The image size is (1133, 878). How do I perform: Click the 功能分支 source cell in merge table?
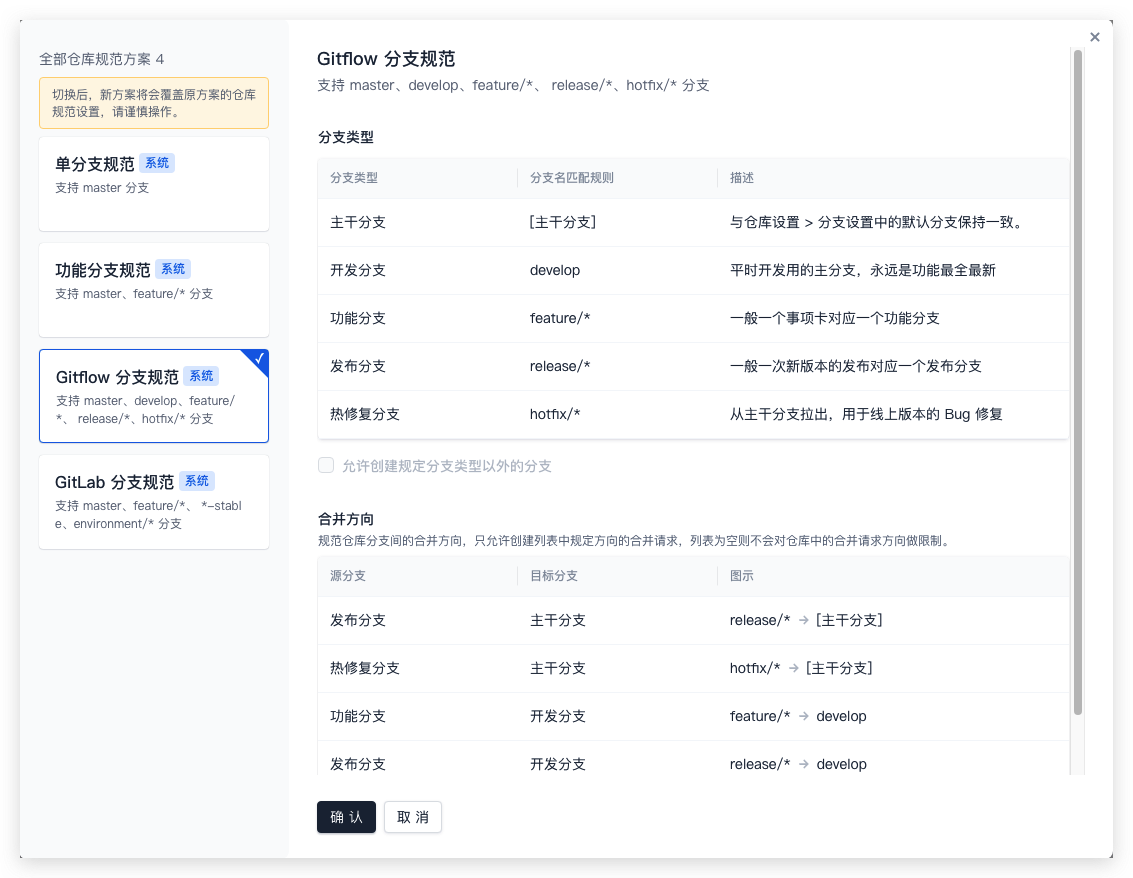pos(358,716)
